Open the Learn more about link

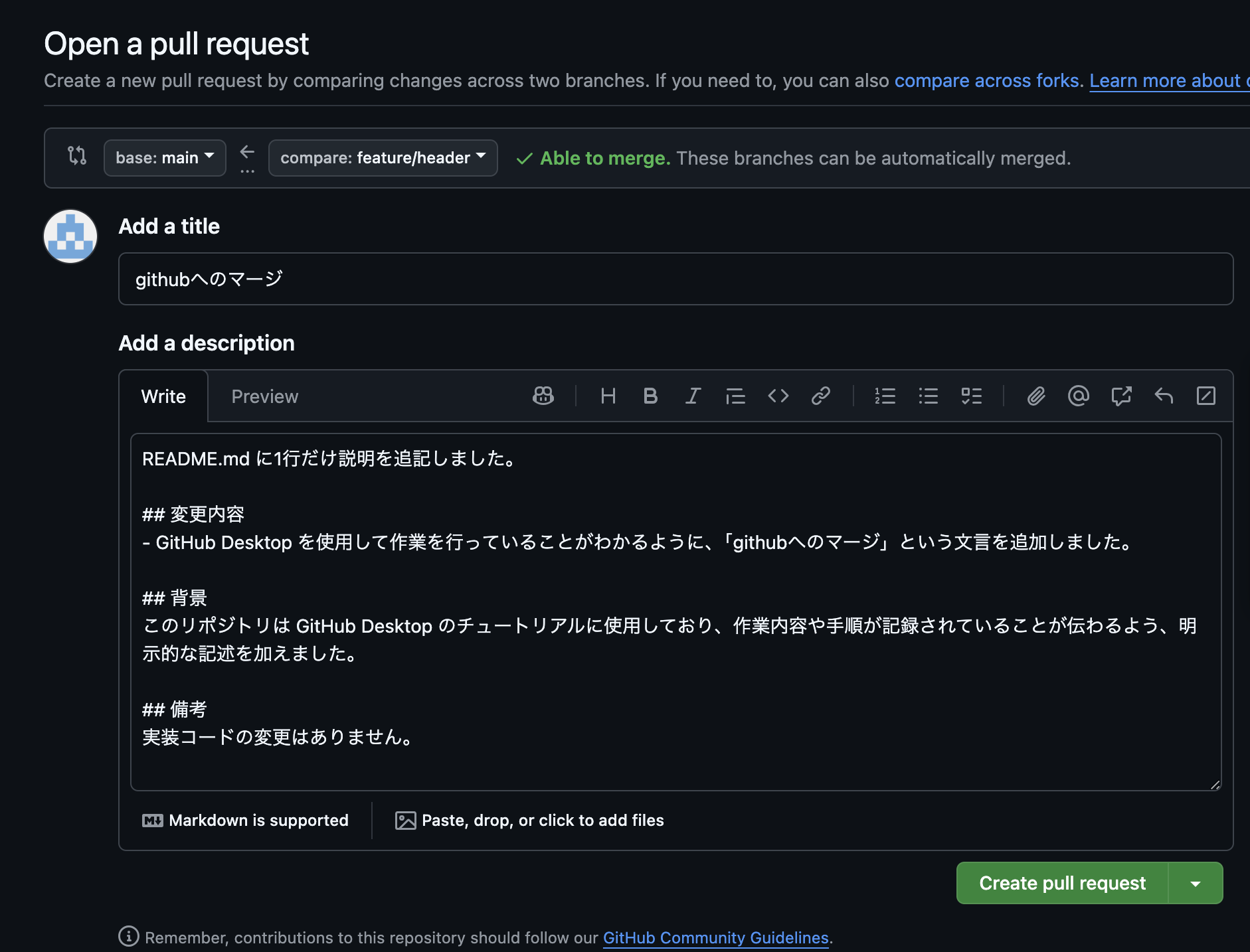coord(1169,80)
